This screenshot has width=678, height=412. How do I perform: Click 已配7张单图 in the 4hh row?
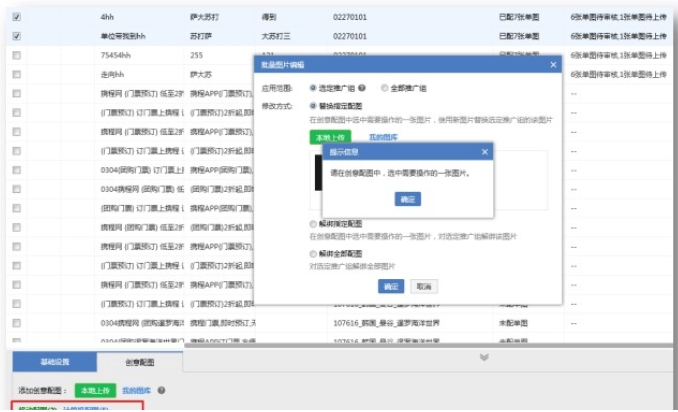coord(519,17)
